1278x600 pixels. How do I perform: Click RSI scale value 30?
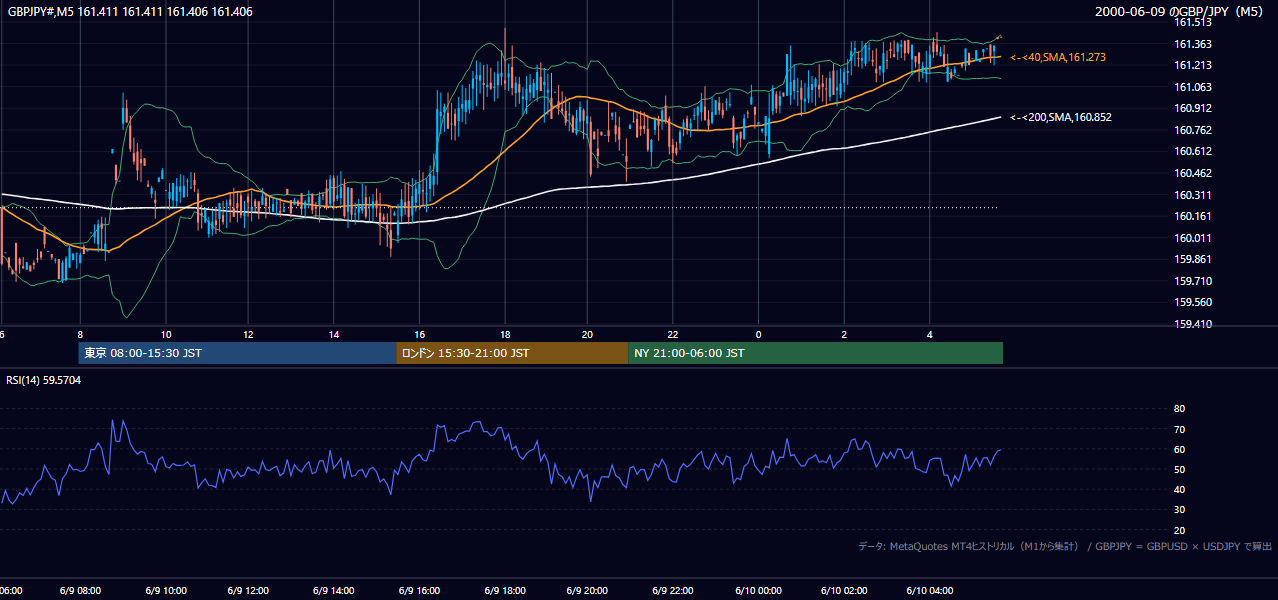point(1180,510)
